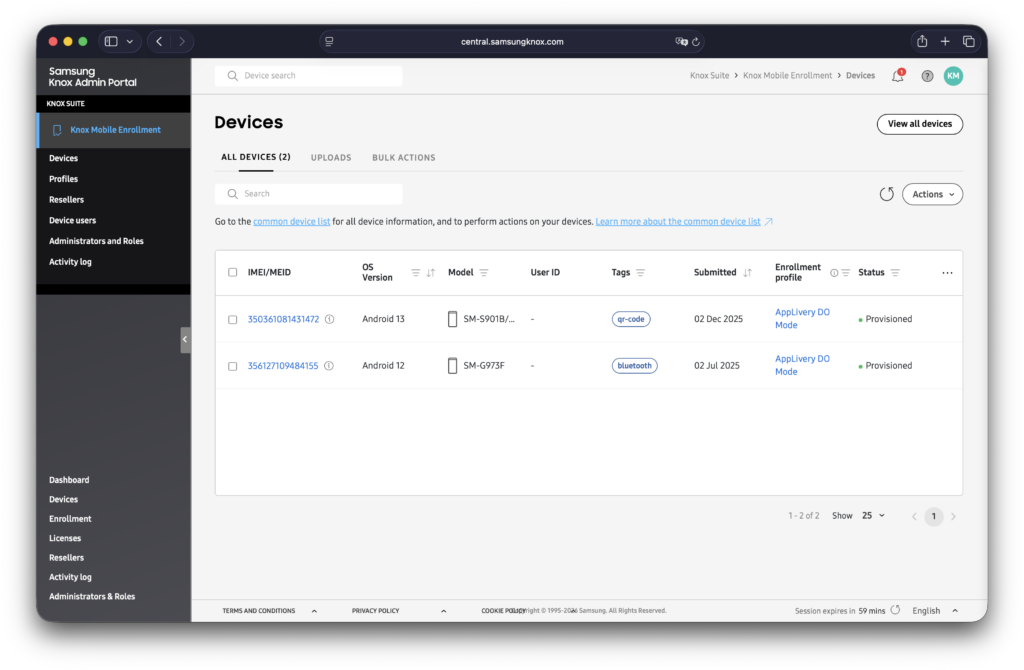Image resolution: width=1024 pixels, height=670 pixels.
Task: Click the help question mark icon
Action: click(925, 75)
